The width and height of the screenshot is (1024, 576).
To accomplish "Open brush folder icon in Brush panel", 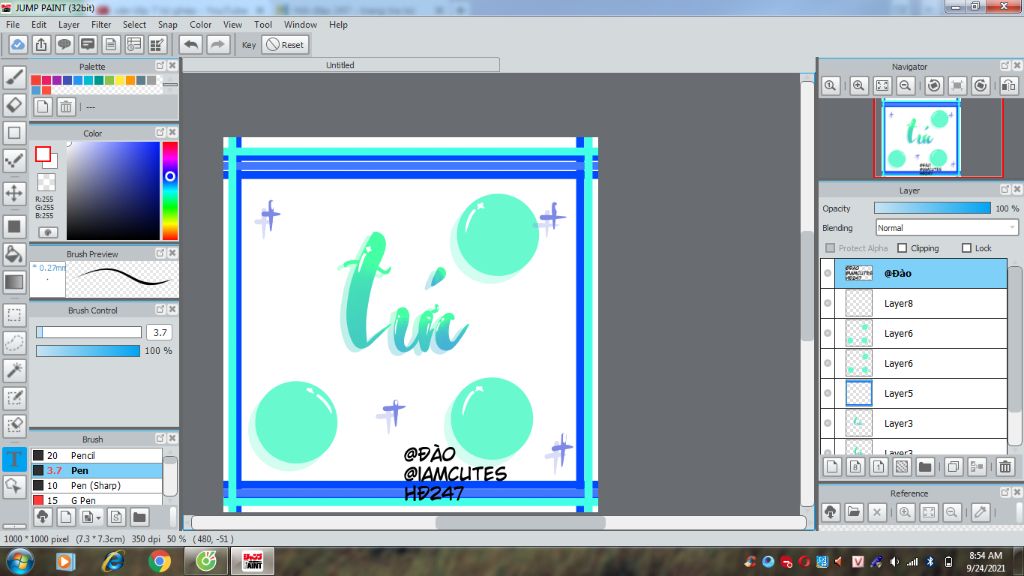I will point(139,517).
